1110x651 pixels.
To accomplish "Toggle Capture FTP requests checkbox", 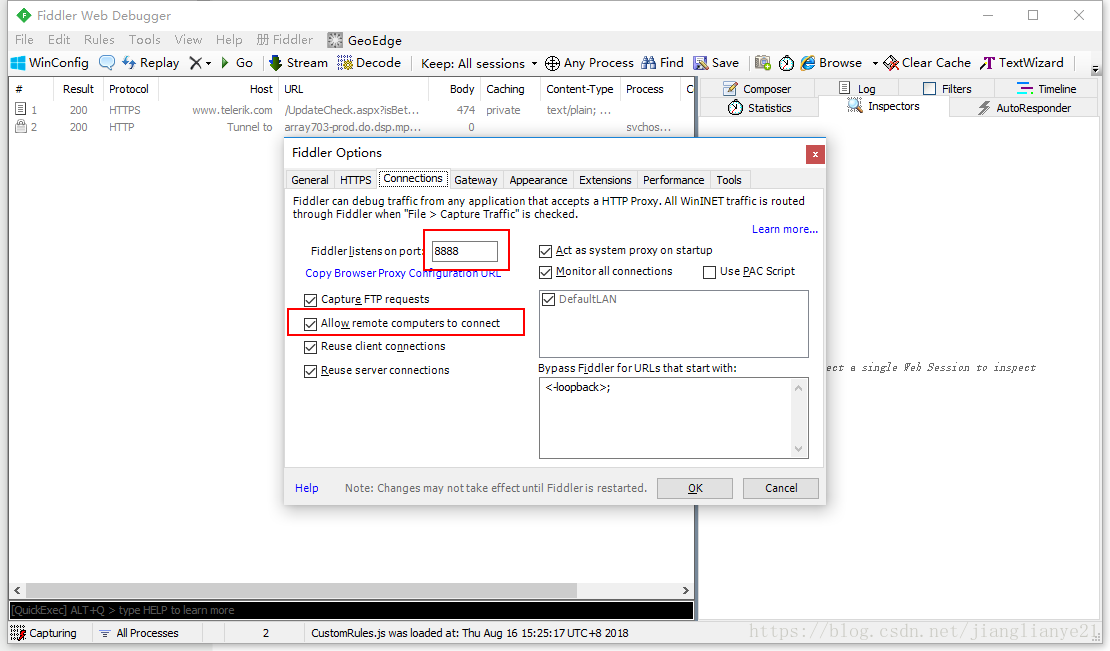I will (310, 300).
